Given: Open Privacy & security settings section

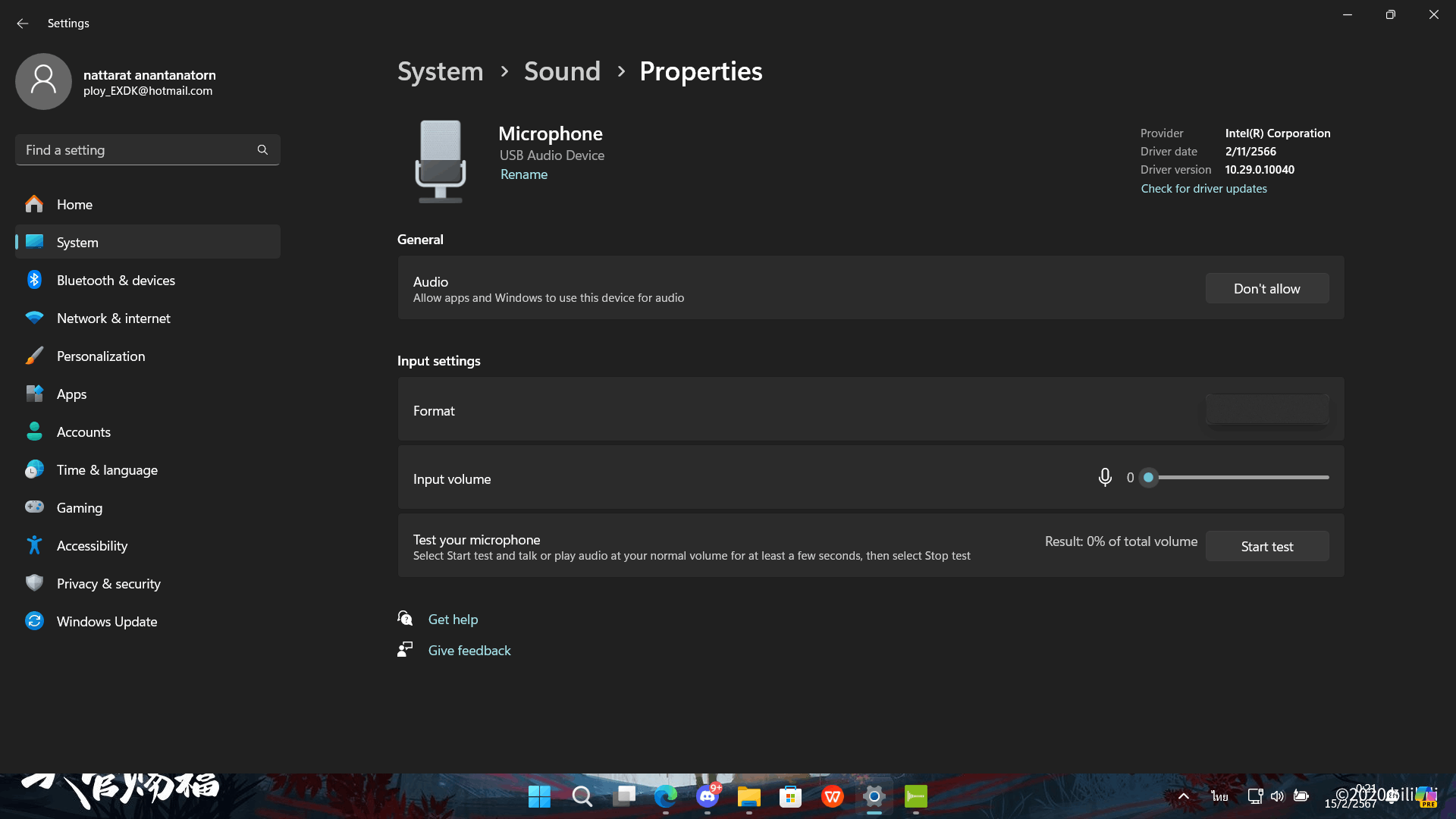Looking at the screenshot, I should (108, 584).
